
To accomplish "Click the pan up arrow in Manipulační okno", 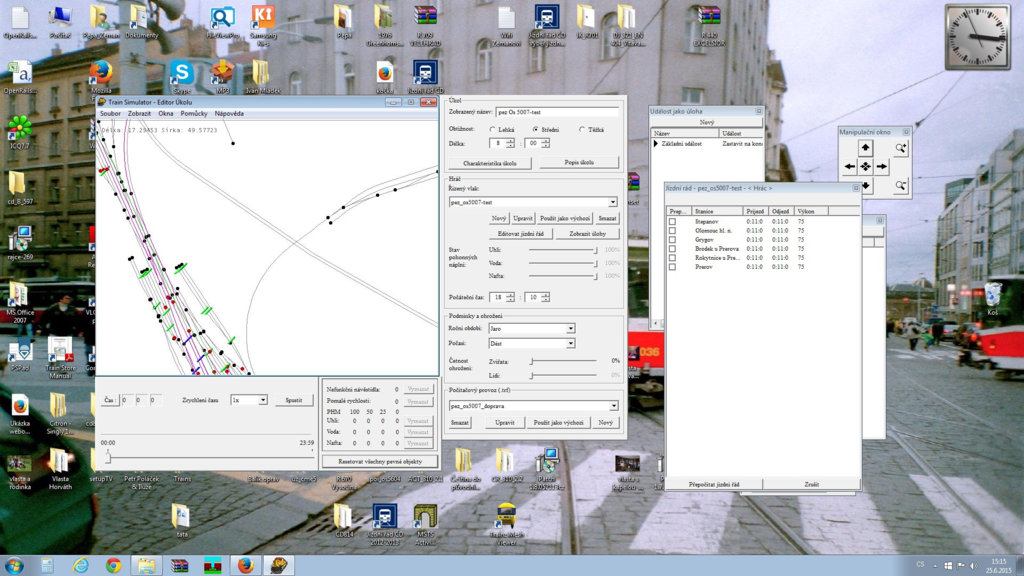I will click(x=866, y=148).
